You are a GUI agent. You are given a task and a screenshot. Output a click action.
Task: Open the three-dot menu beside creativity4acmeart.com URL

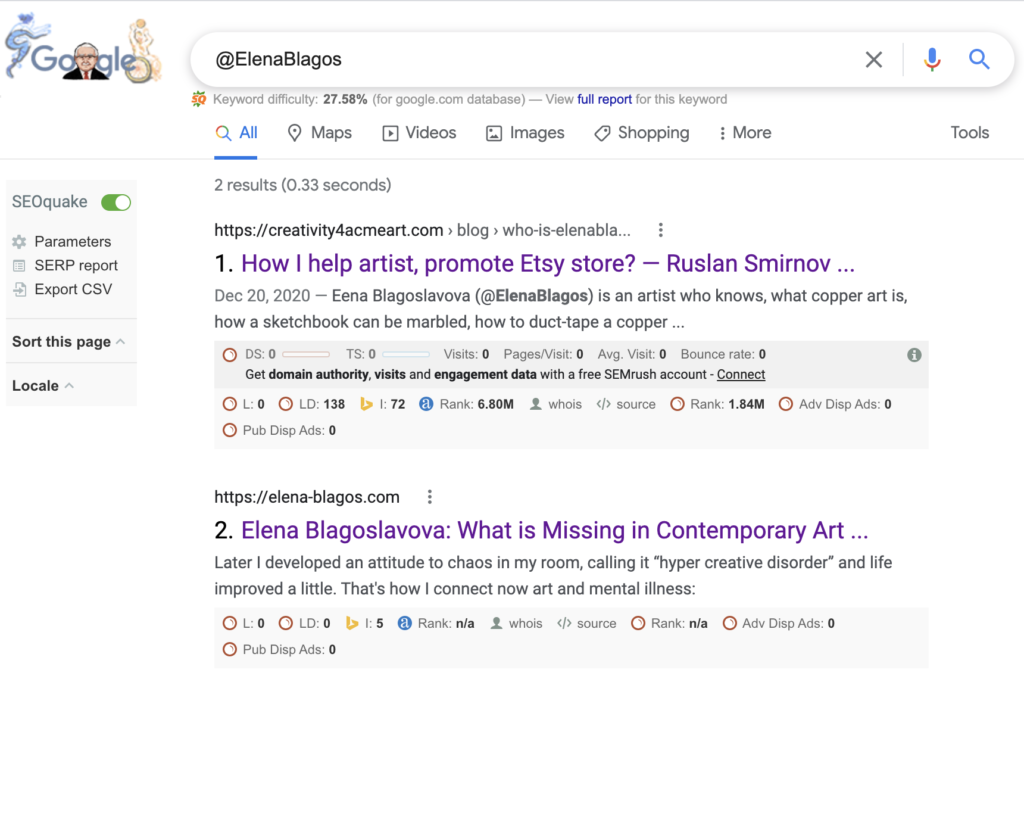click(660, 229)
